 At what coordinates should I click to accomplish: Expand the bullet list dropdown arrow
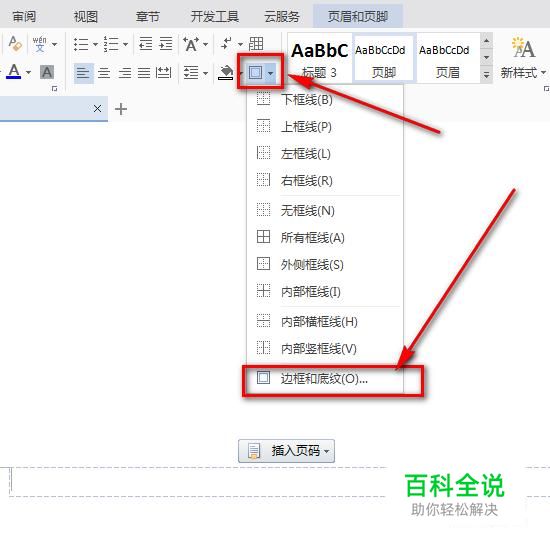95,44
